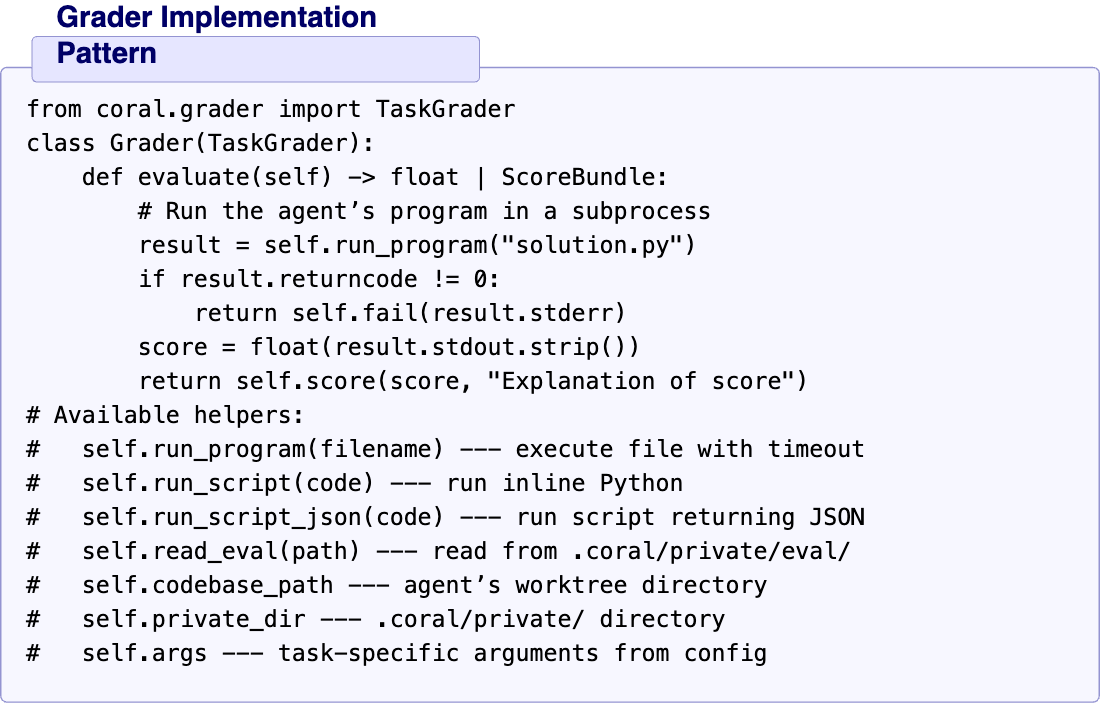The height and width of the screenshot is (704, 1100).
Task: Click the "return self.score(...)" line
Action: click(473, 381)
